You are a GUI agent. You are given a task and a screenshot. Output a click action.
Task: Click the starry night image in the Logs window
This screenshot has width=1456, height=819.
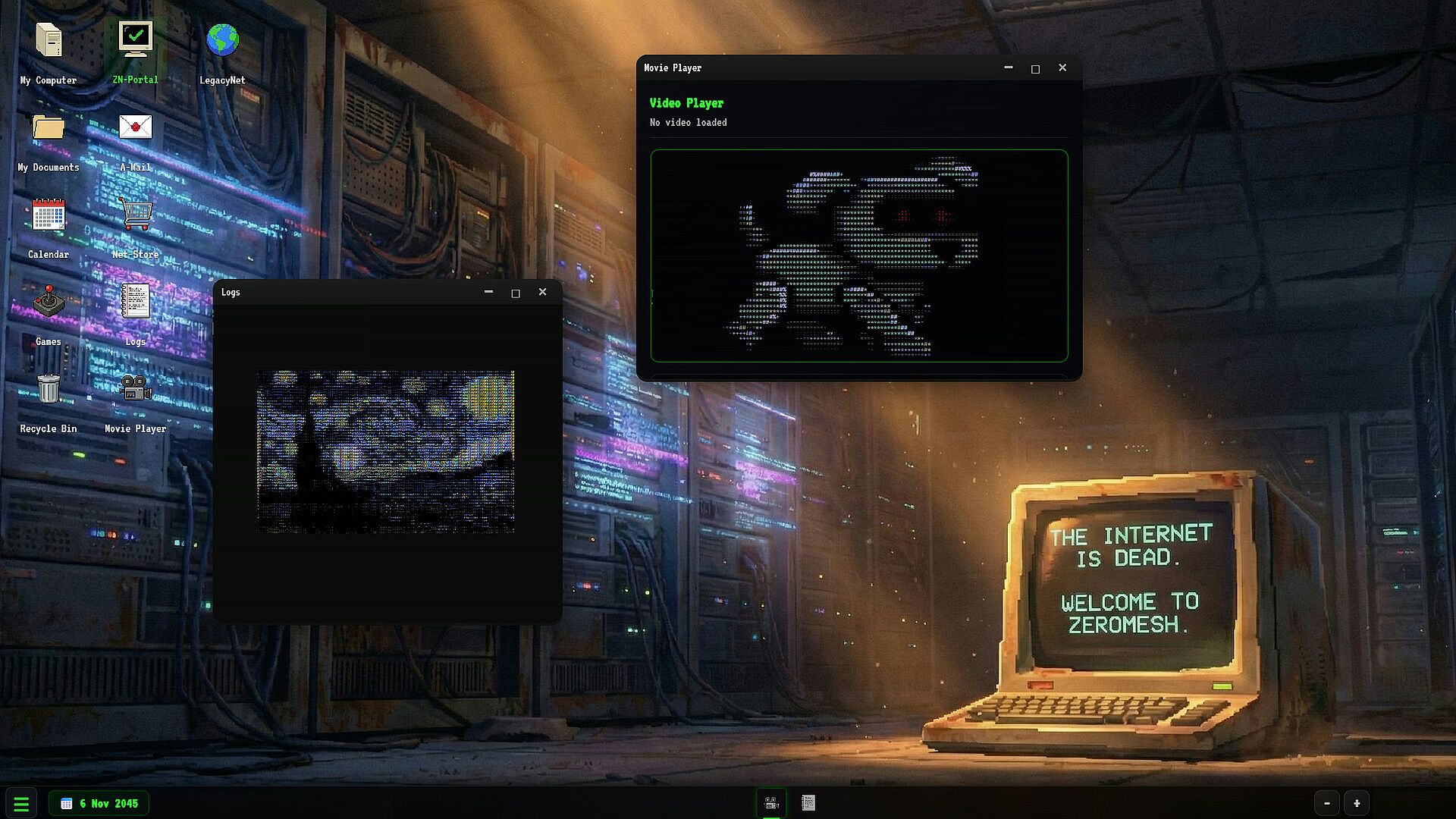coord(385,451)
